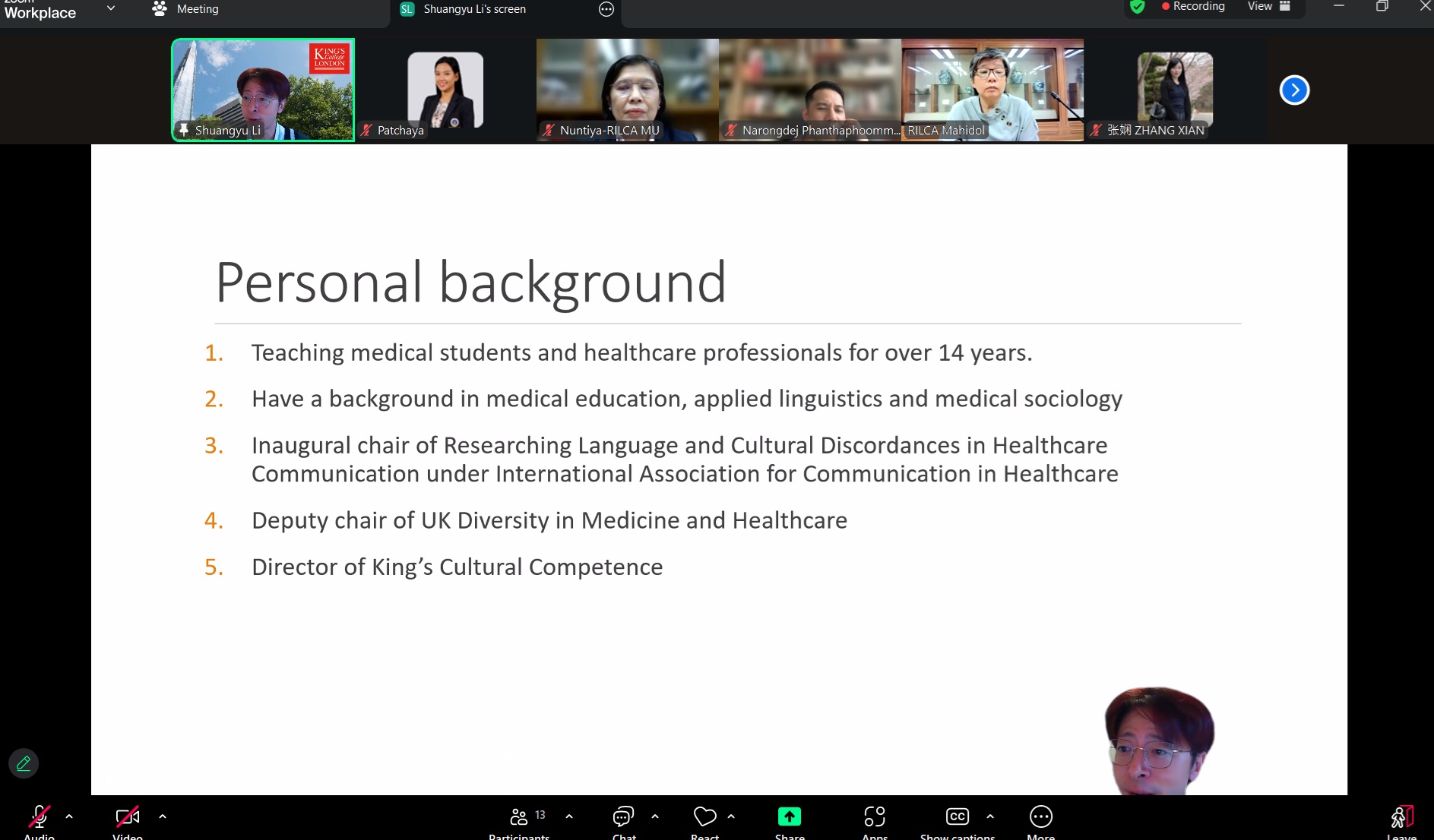Expand the Zoom Workplace dropdown chevron
Image resolution: width=1434 pixels, height=840 pixels.
pyautogui.click(x=111, y=8)
